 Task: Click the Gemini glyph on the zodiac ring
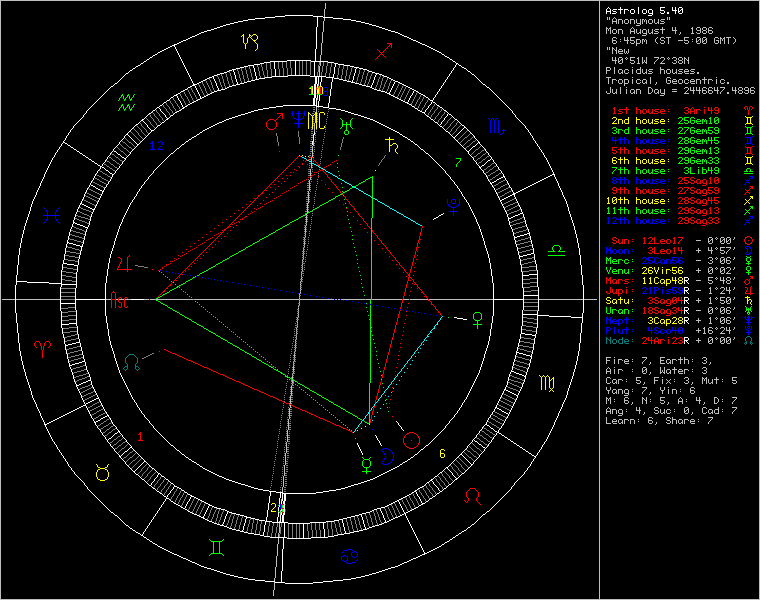tap(217, 547)
